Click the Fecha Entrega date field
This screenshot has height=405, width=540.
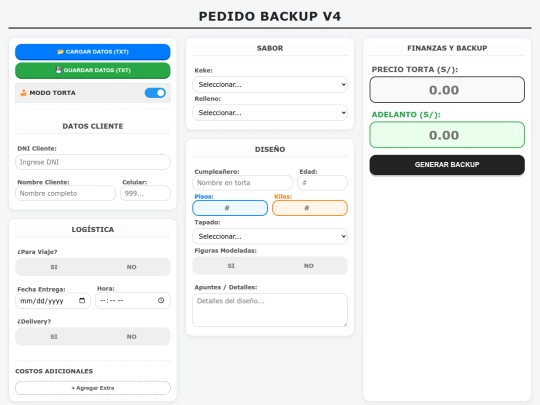pos(53,301)
